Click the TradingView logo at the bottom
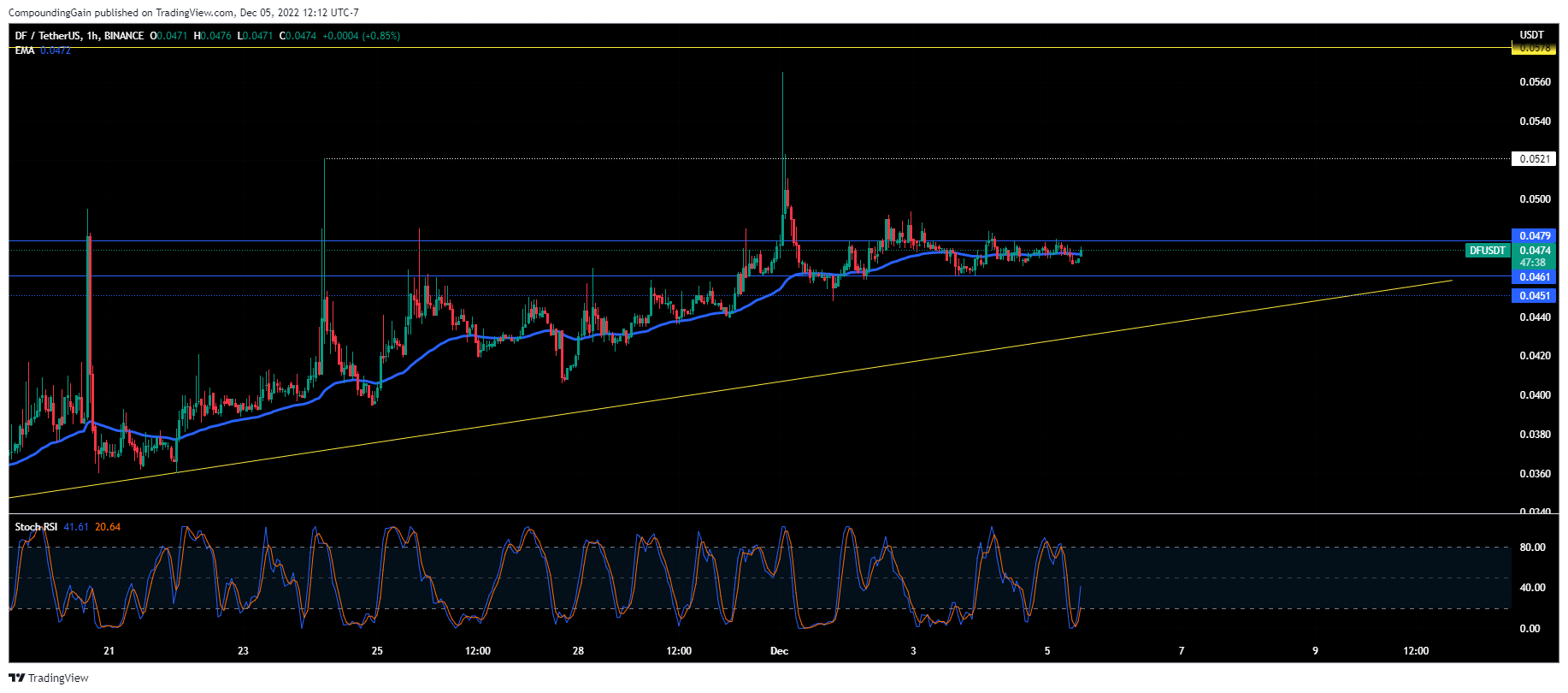This screenshot has width=1568, height=693. point(49,678)
